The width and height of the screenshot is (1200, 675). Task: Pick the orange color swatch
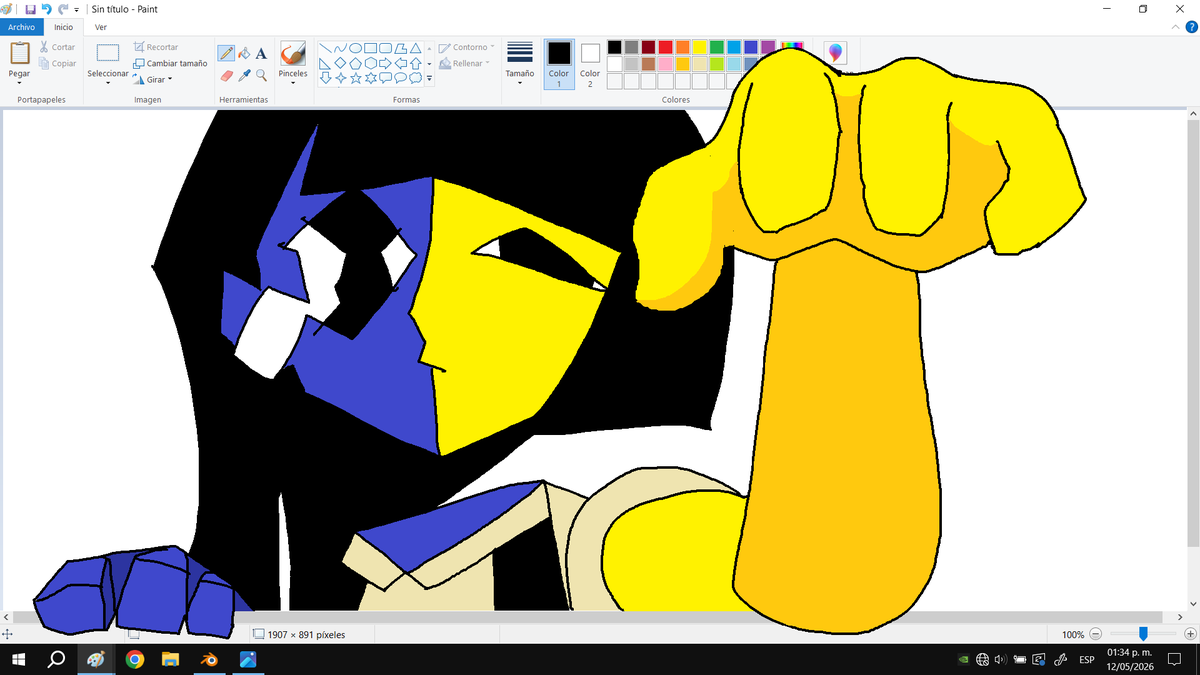[x=683, y=47]
